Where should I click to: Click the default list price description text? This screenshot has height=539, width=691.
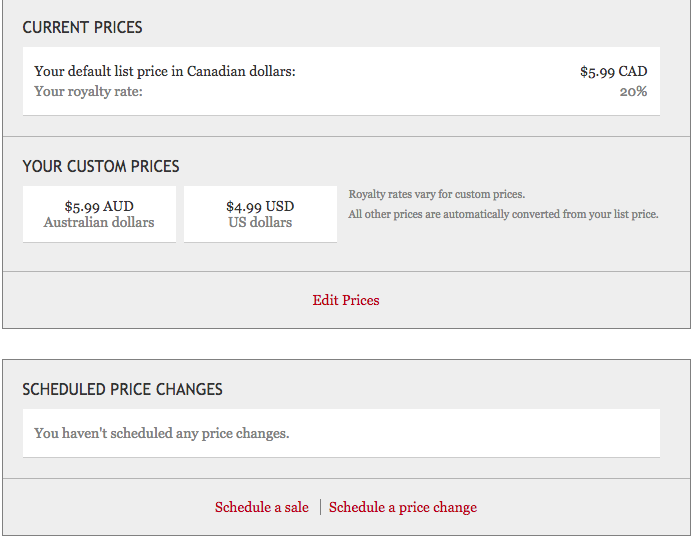(x=165, y=71)
